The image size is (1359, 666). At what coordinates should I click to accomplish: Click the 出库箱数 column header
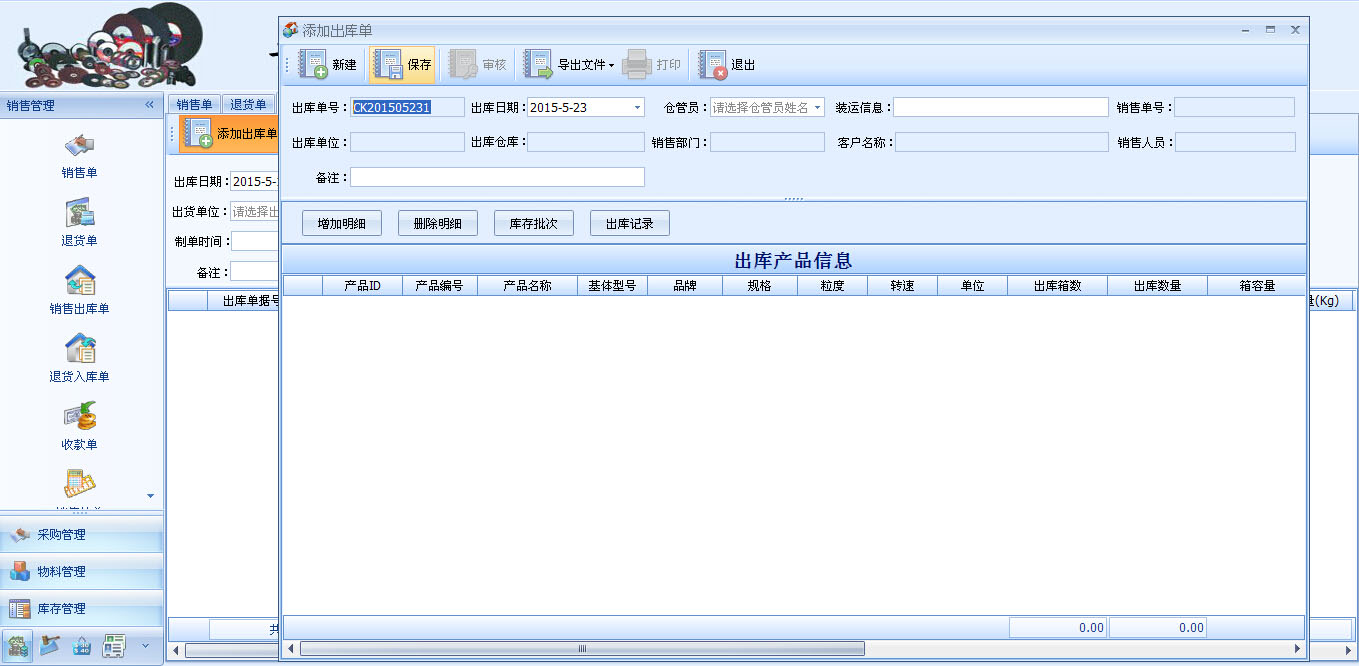tap(1057, 286)
